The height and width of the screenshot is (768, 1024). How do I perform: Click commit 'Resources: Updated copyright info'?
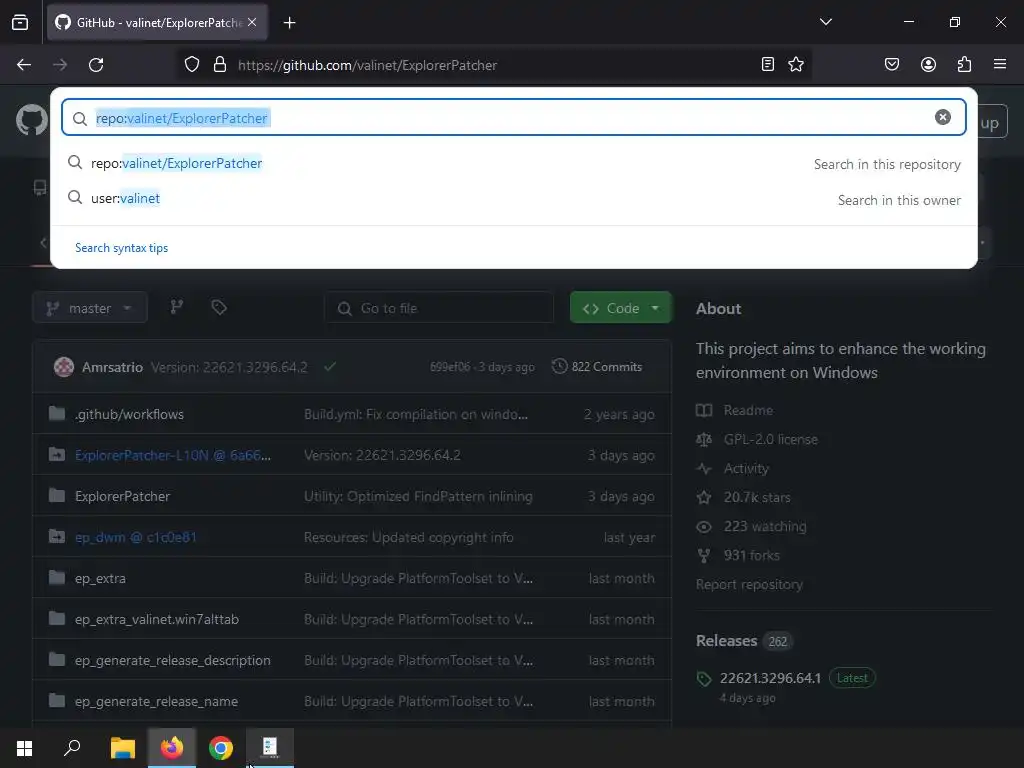point(409,537)
